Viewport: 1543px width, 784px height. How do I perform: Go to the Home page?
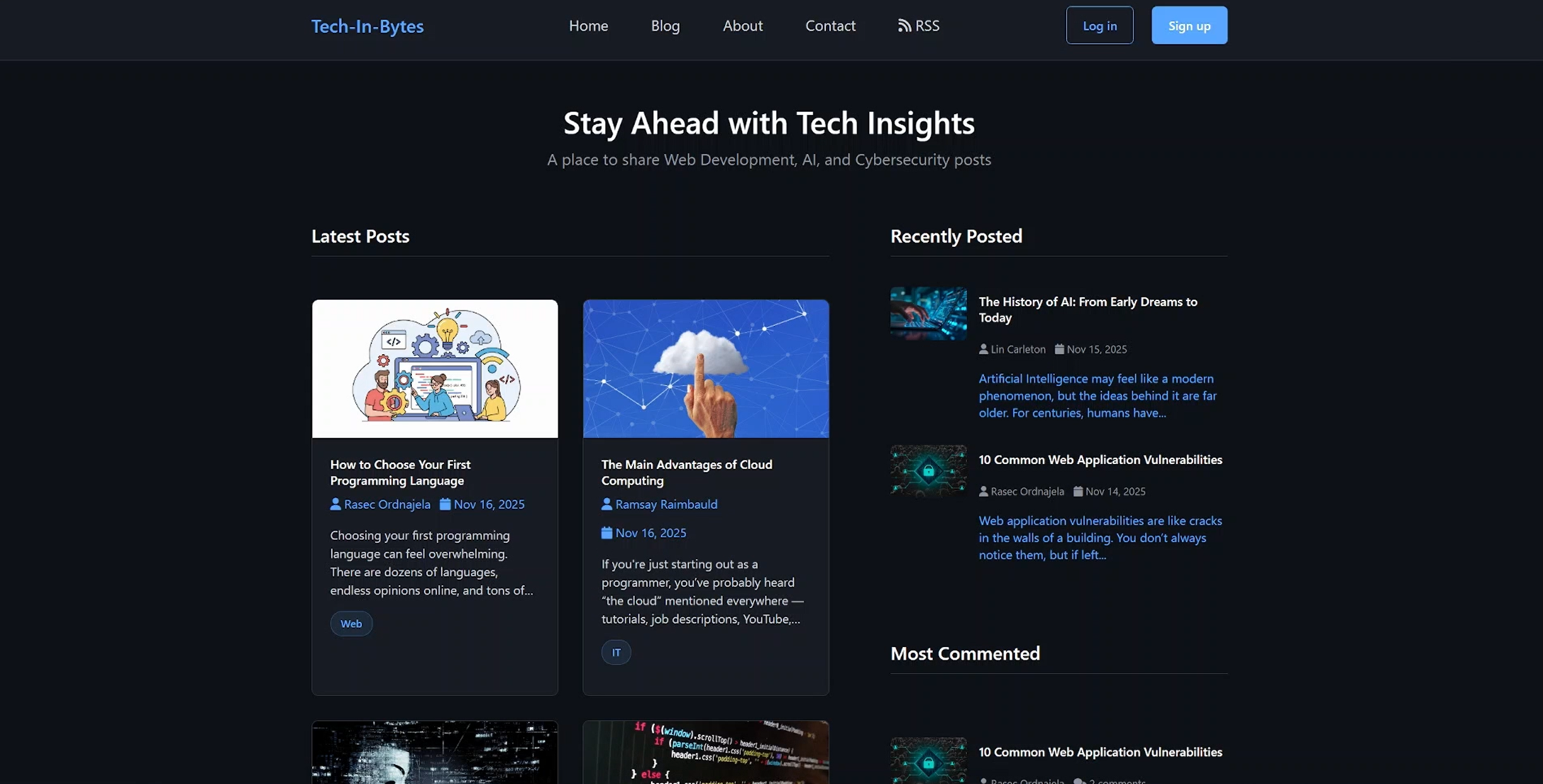tap(588, 25)
